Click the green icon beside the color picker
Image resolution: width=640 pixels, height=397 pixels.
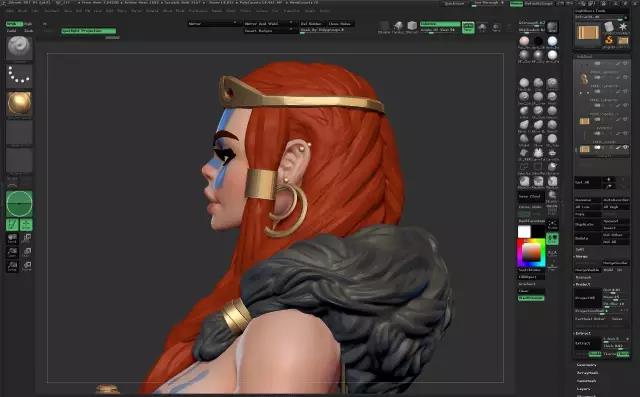552,239
